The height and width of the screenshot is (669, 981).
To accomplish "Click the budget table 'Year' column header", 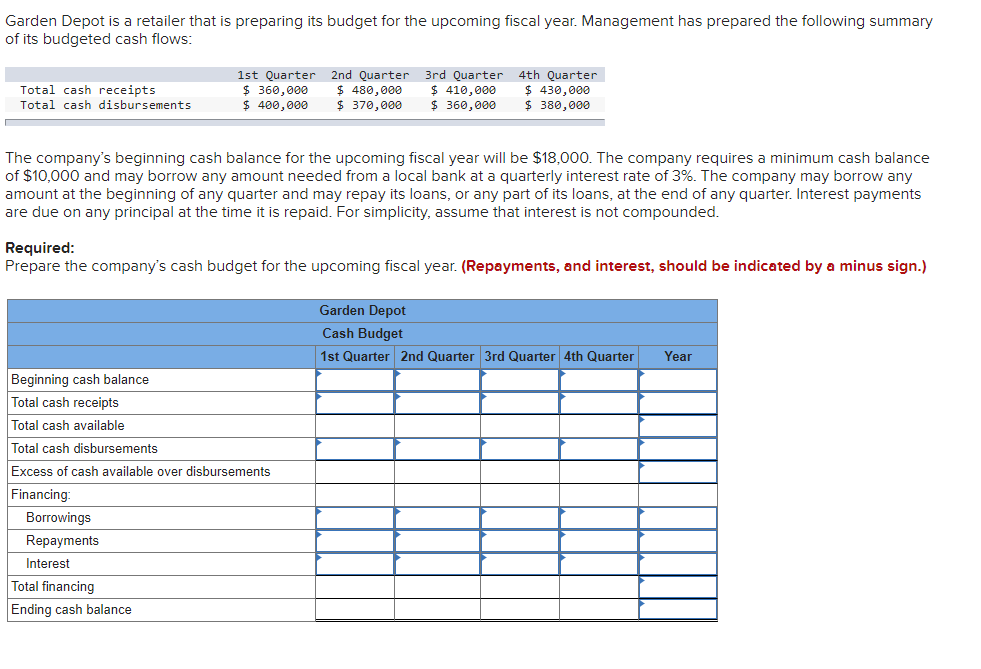I will click(678, 357).
